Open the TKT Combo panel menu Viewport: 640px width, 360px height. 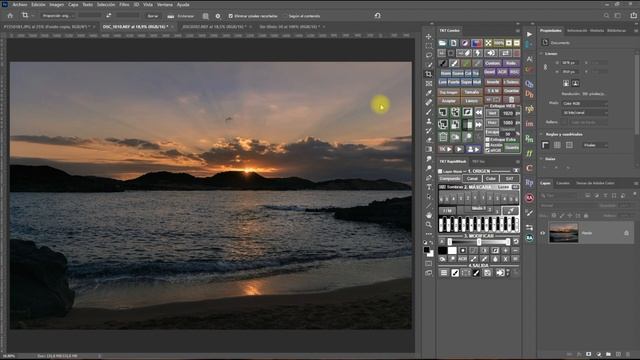(x=518, y=31)
